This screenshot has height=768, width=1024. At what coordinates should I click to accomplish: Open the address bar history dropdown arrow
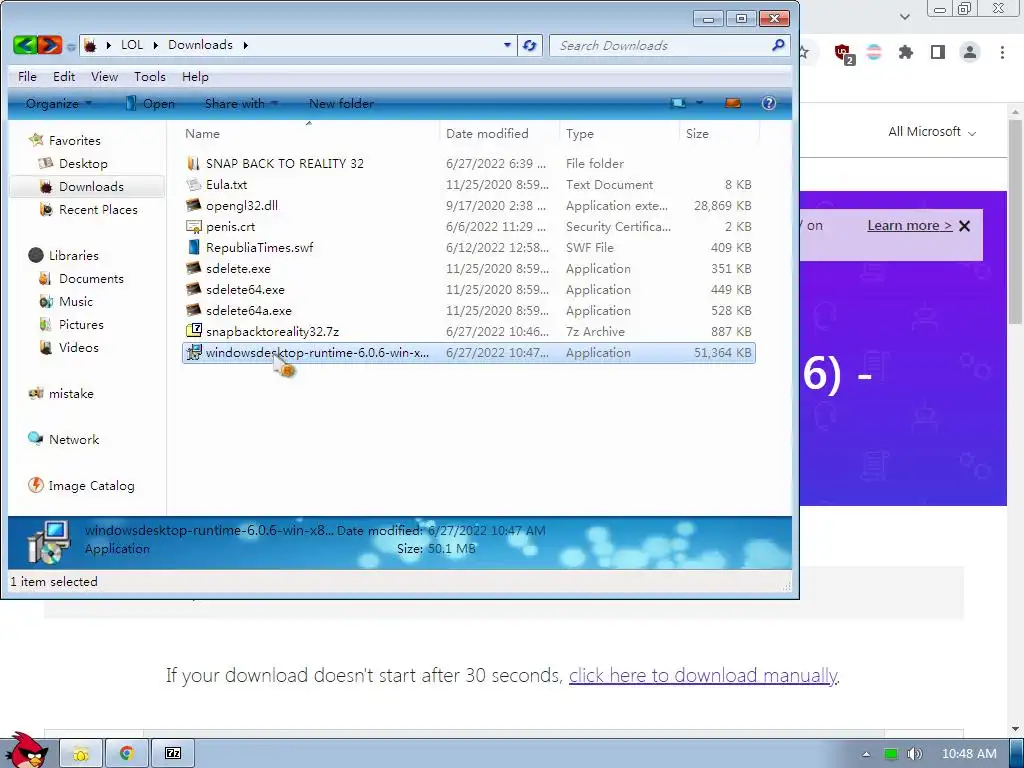pyautogui.click(x=507, y=45)
